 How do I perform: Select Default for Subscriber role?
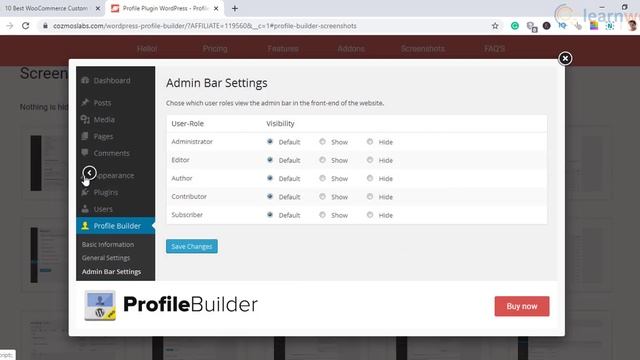pyautogui.click(x=270, y=215)
